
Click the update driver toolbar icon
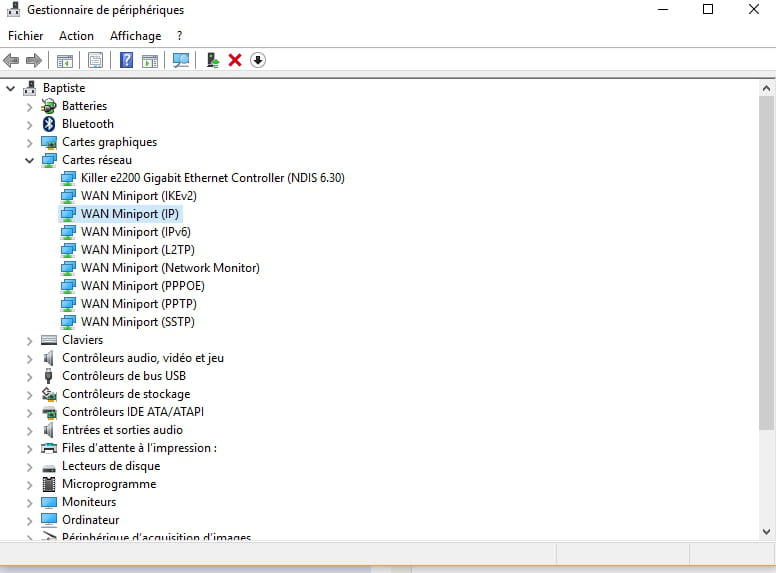tap(212, 60)
